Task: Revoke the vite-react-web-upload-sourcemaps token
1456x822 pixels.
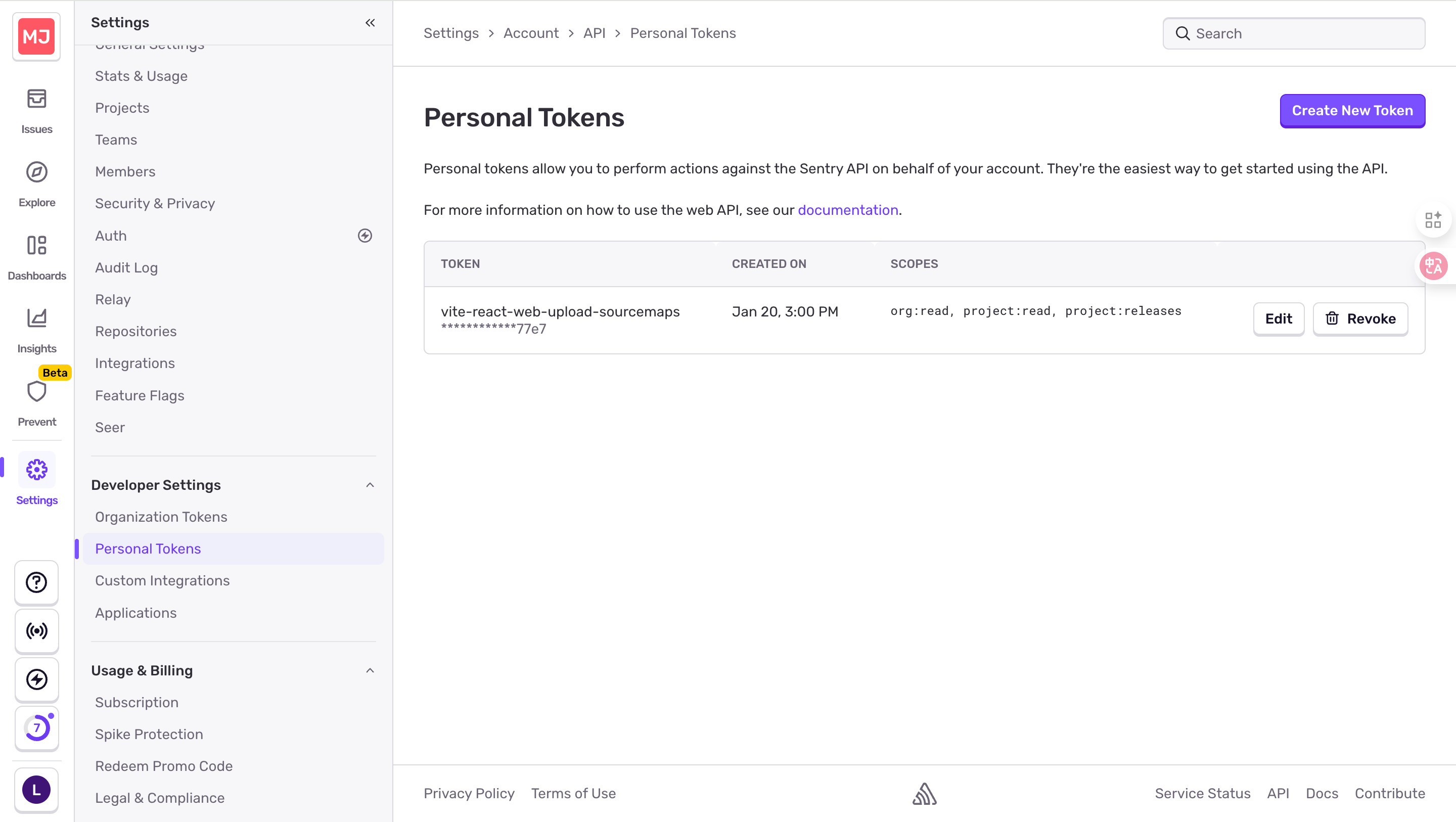Action: point(1360,319)
